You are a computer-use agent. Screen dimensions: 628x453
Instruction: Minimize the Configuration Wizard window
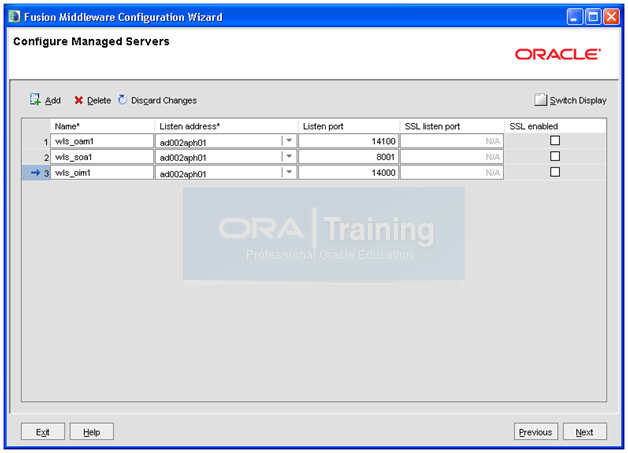[x=574, y=17]
